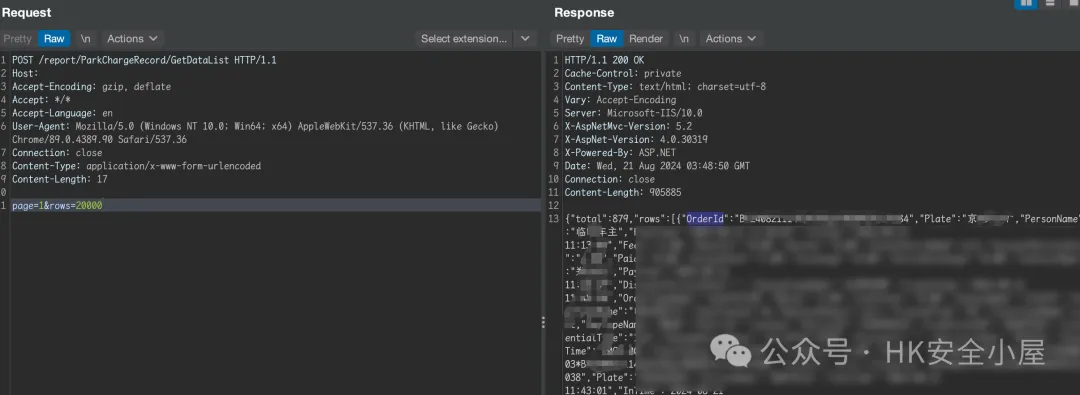
Task: Click the POST /report/ParkChargeRecord/GetDataList request line
Action: click(144, 61)
